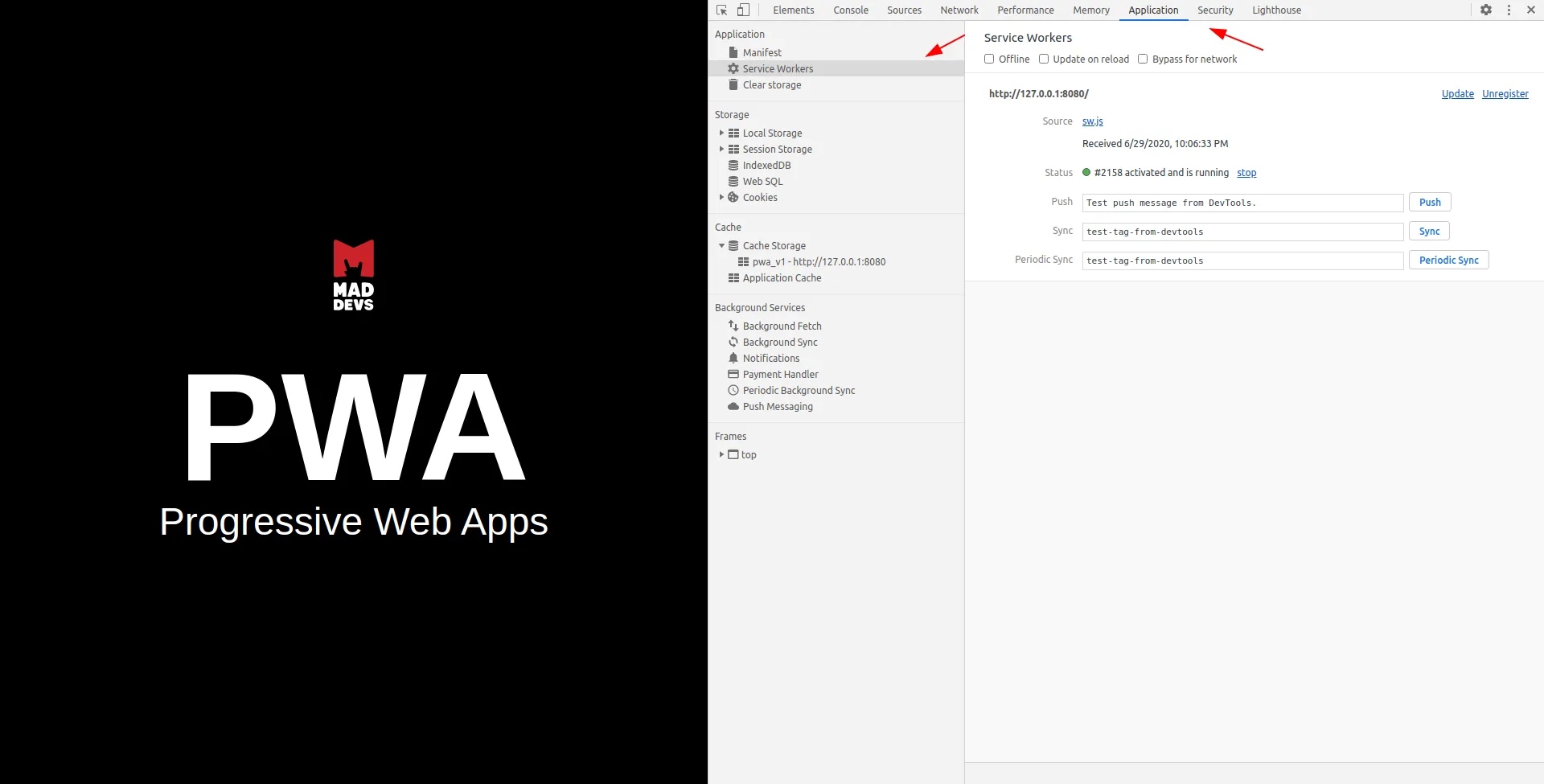Open DevTools settings gear

tap(1486, 10)
